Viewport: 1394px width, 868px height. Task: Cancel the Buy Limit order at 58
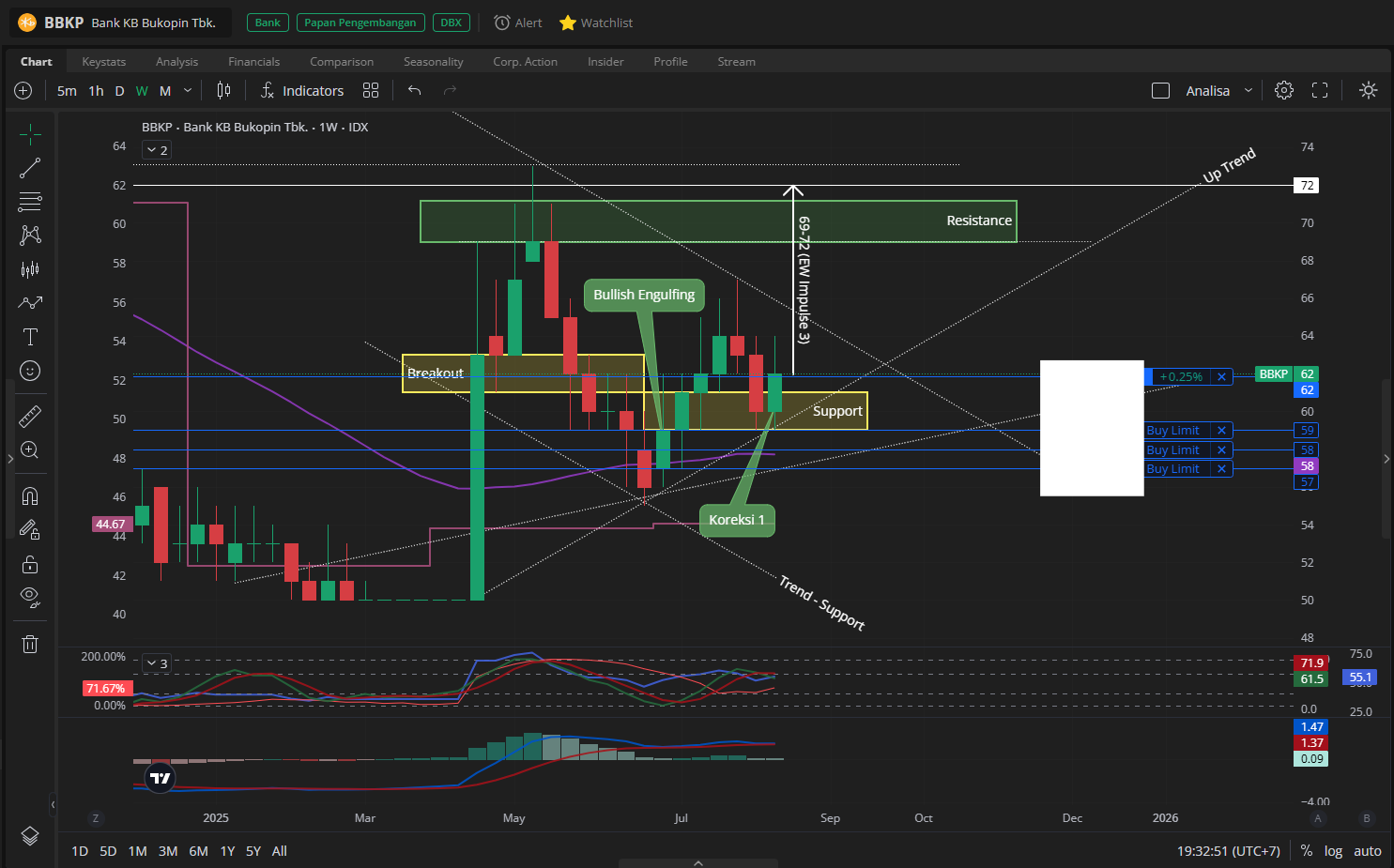coord(1221,449)
